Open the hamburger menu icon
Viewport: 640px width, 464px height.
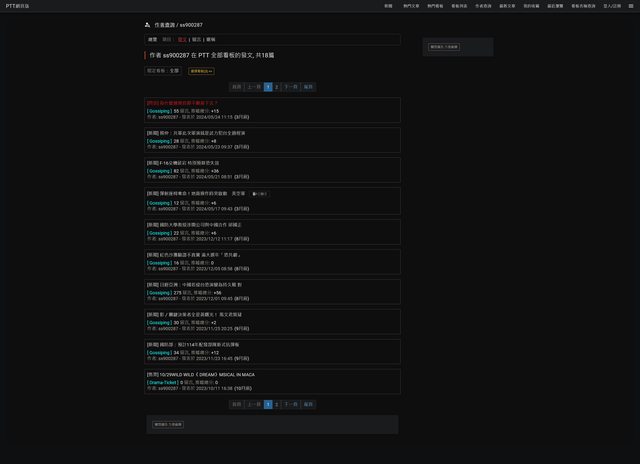point(630,5)
